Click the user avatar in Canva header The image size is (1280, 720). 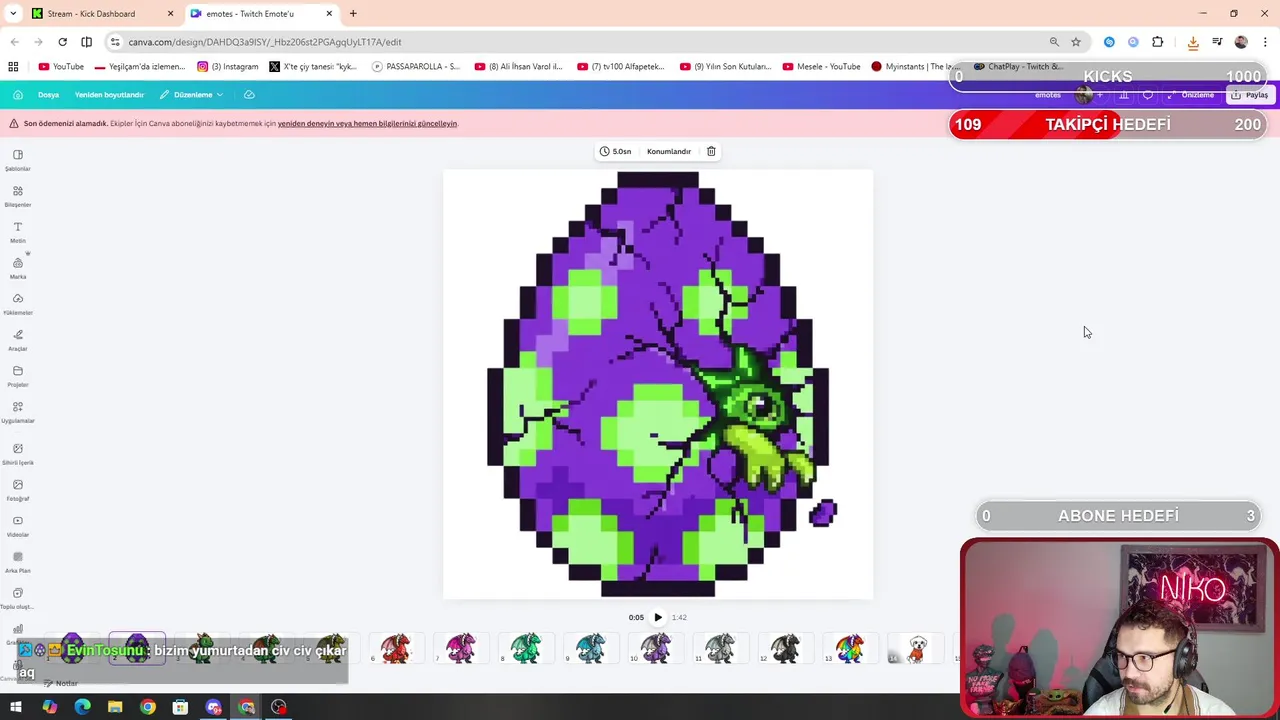(x=1084, y=95)
